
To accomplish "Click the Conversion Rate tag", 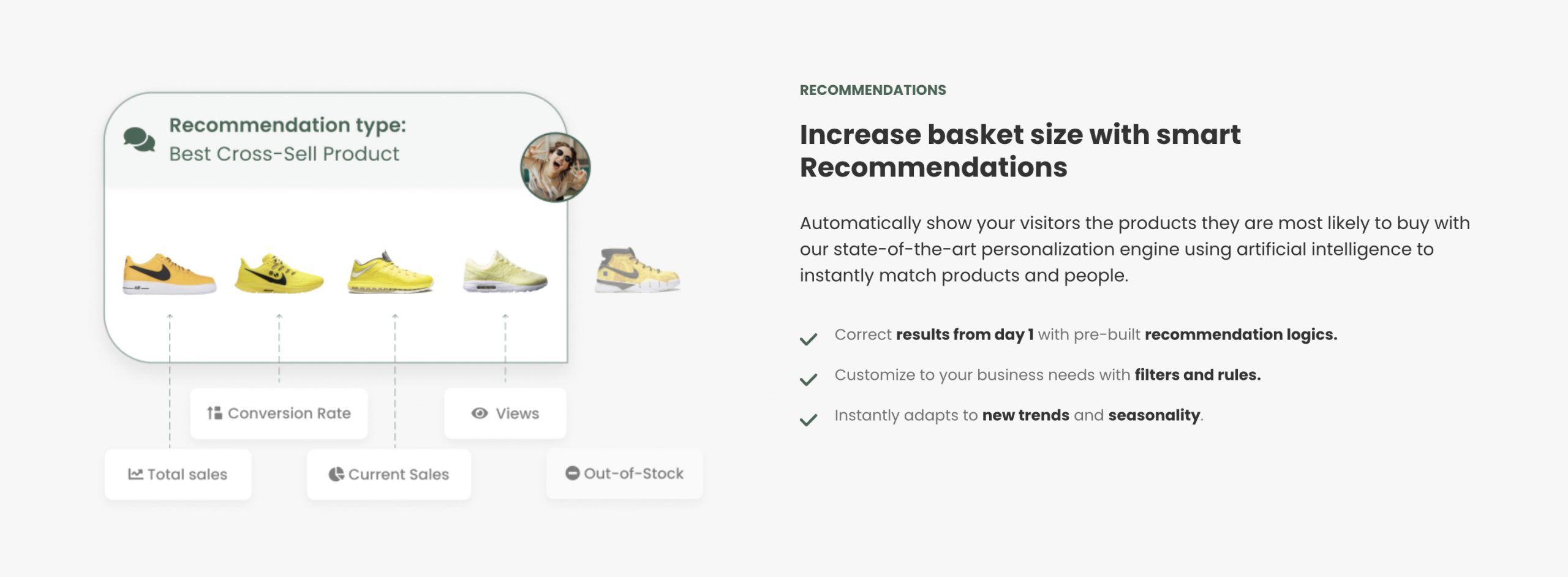I will [x=289, y=413].
